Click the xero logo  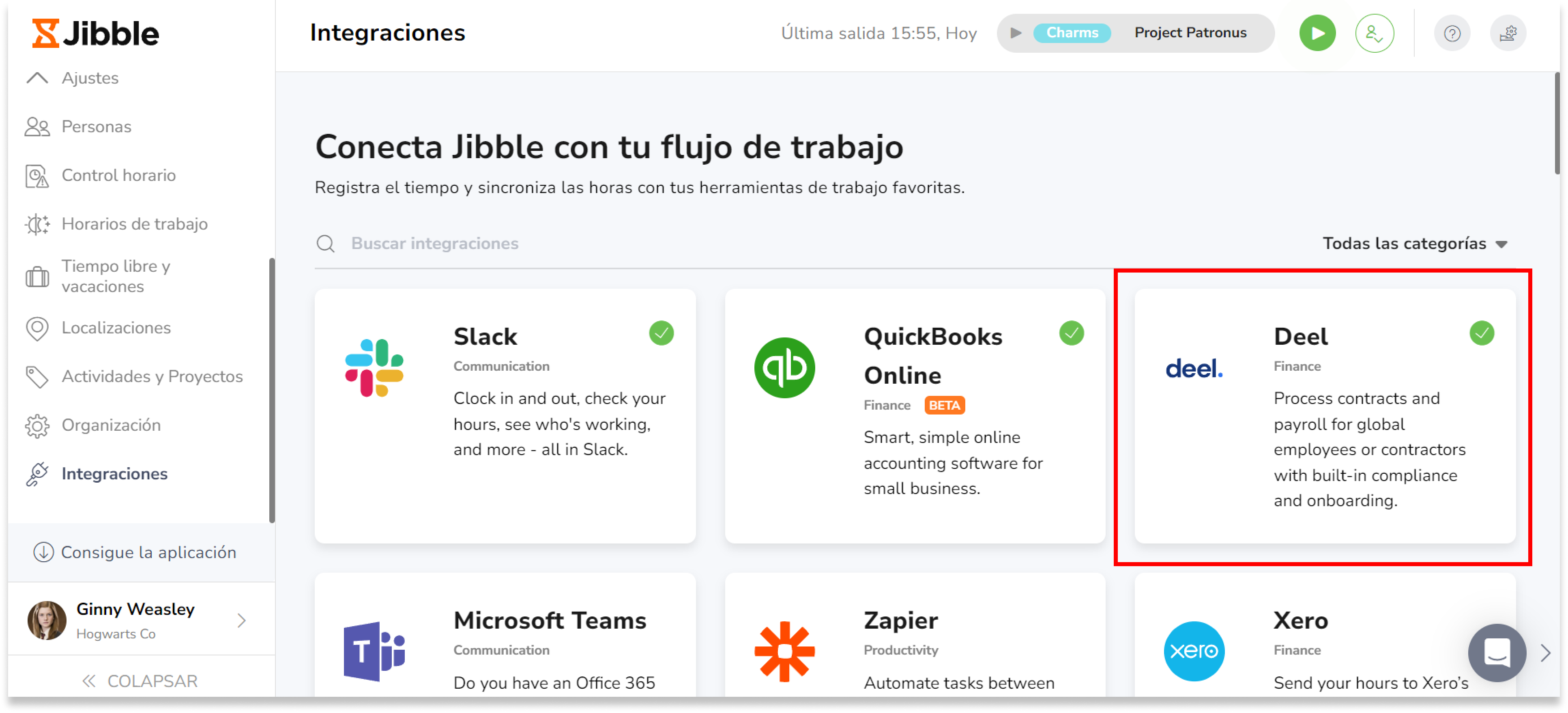(1194, 651)
